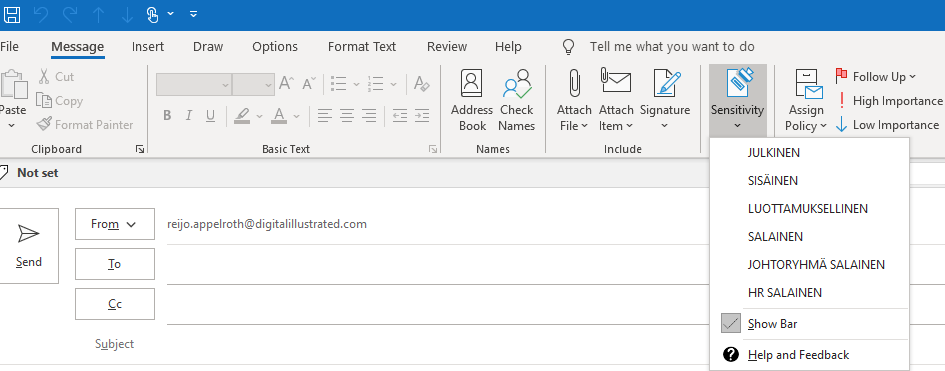The image size is (945, 371).
Task: Copy the selection
Action: 60,101
